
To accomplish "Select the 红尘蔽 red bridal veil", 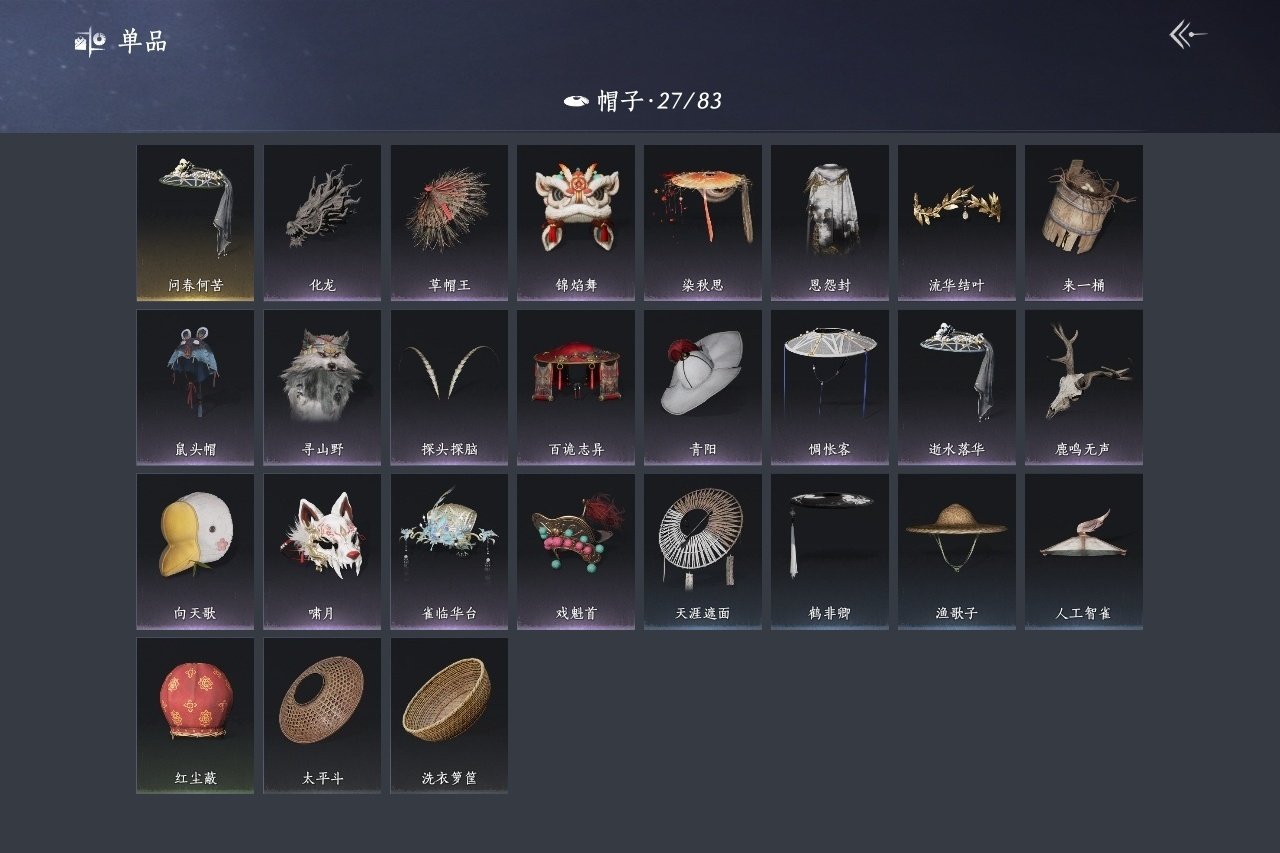I will tap(195, 715).
